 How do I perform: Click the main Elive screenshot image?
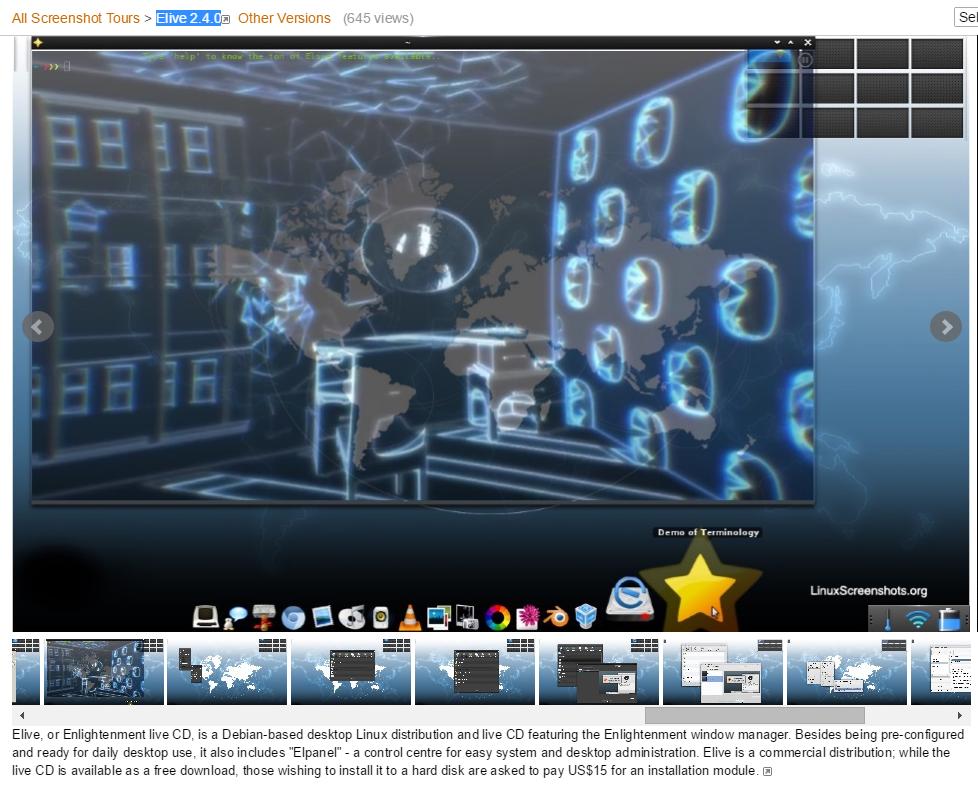pos(491,334)
